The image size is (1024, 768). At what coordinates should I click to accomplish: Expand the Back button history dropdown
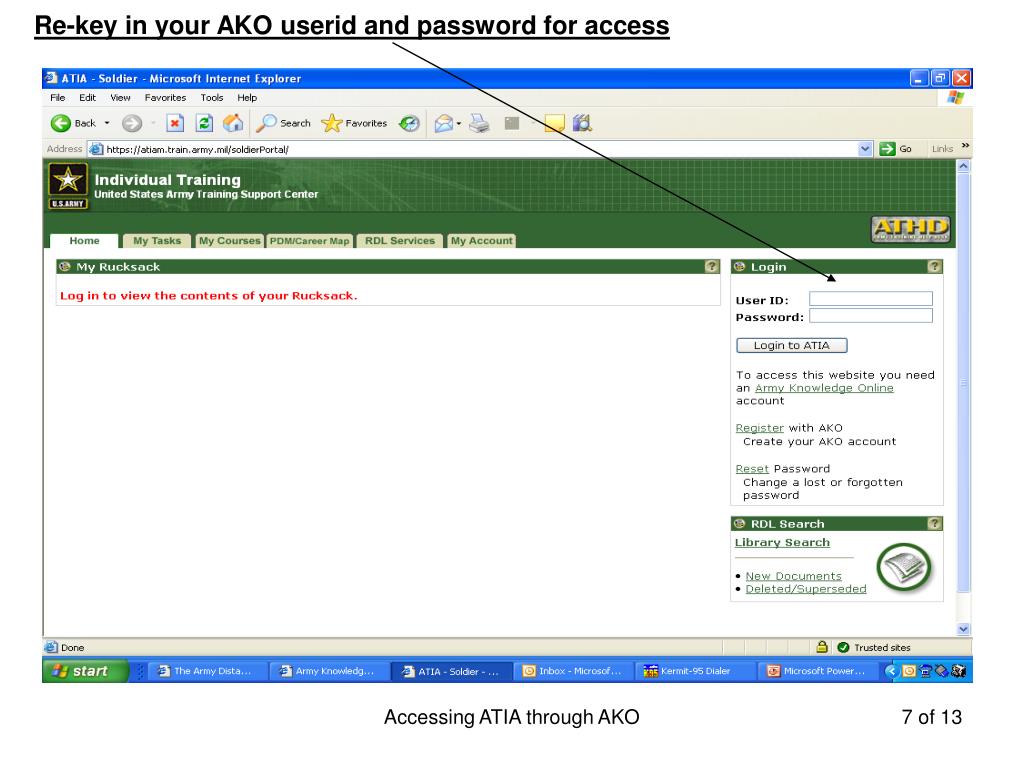[107, 123]
